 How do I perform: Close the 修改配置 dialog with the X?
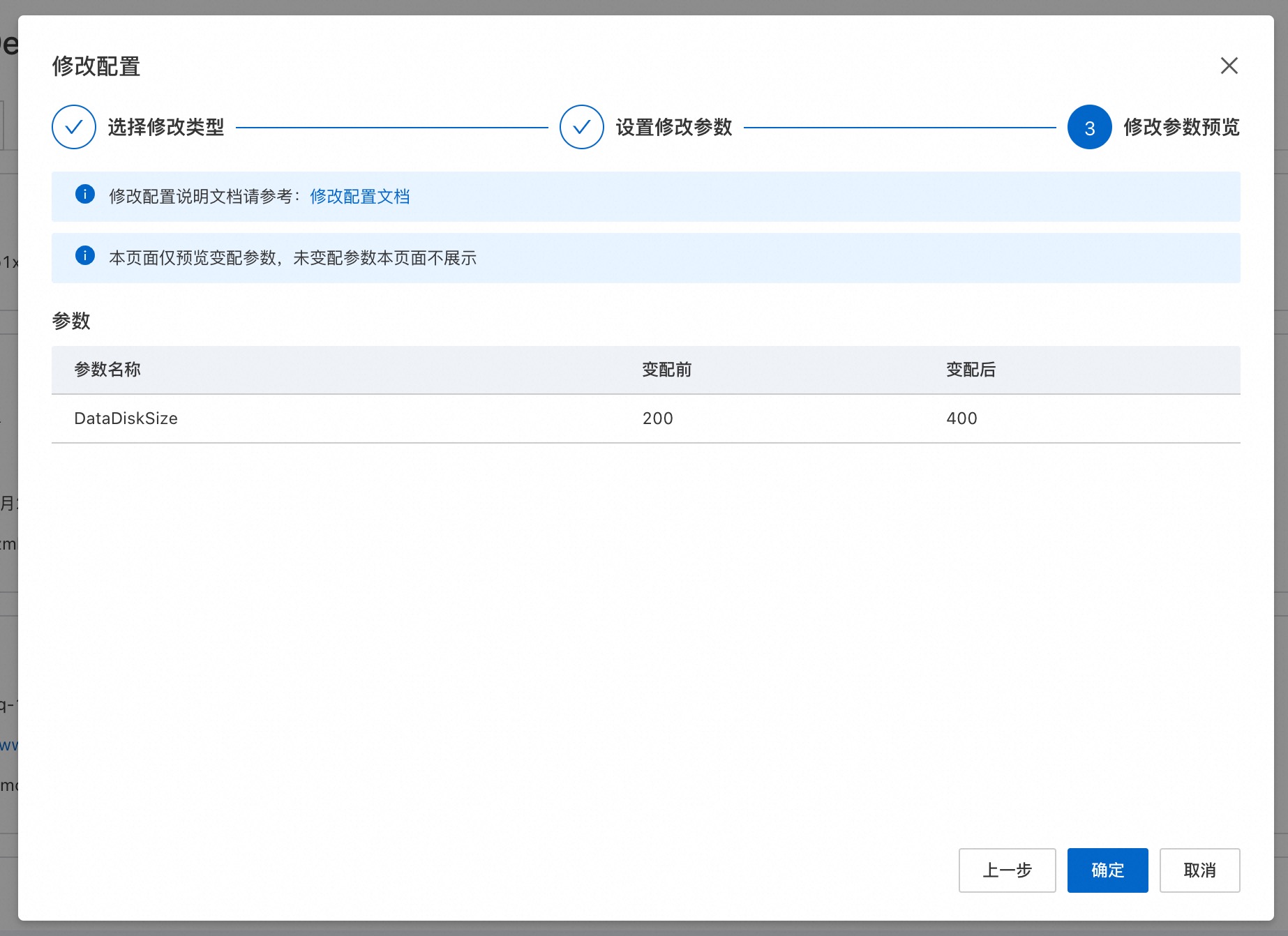pyautogui.click(x=1229, y=66)
